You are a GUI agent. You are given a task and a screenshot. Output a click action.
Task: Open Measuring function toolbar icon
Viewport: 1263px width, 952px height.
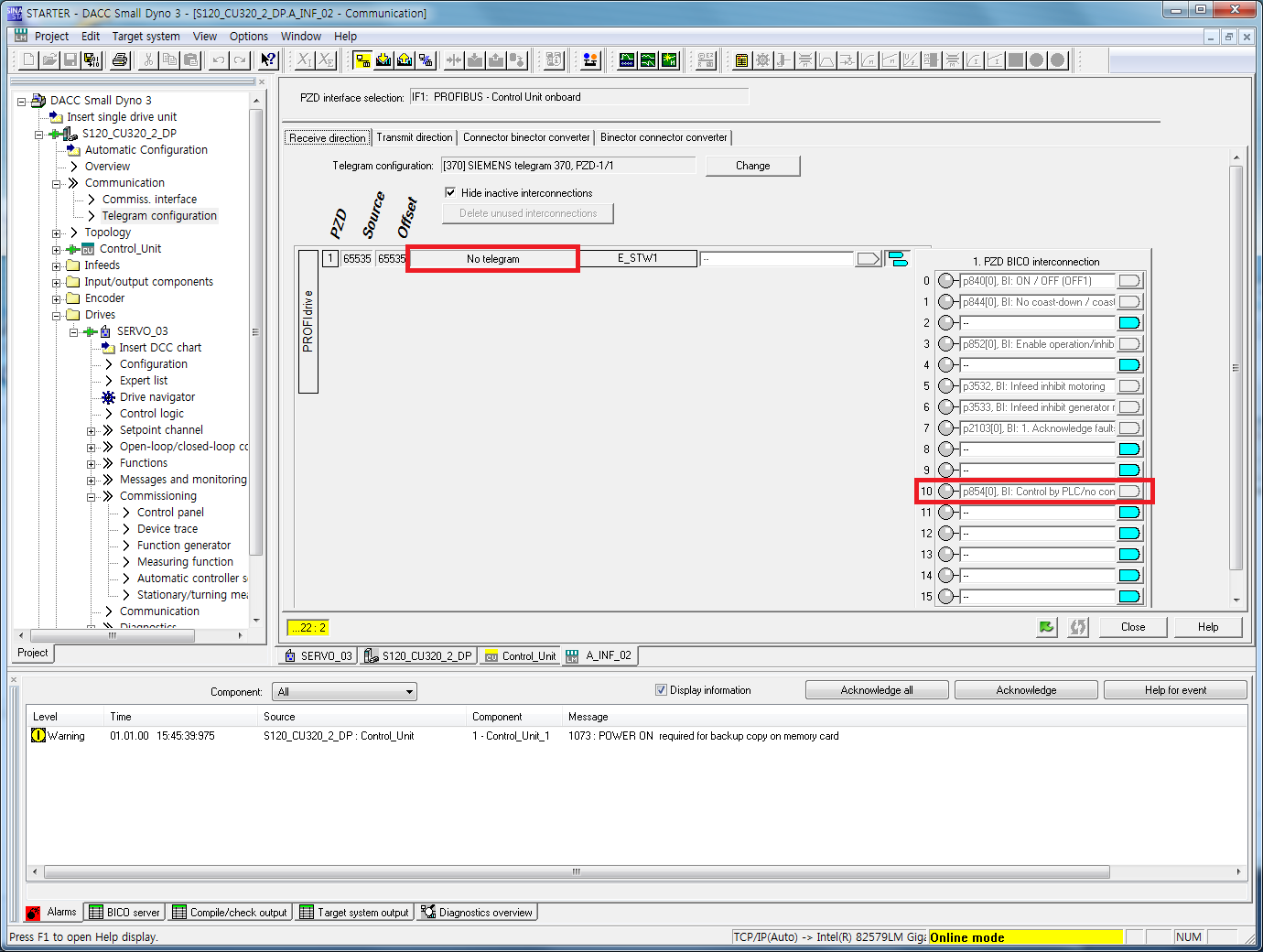pos(669,59)
